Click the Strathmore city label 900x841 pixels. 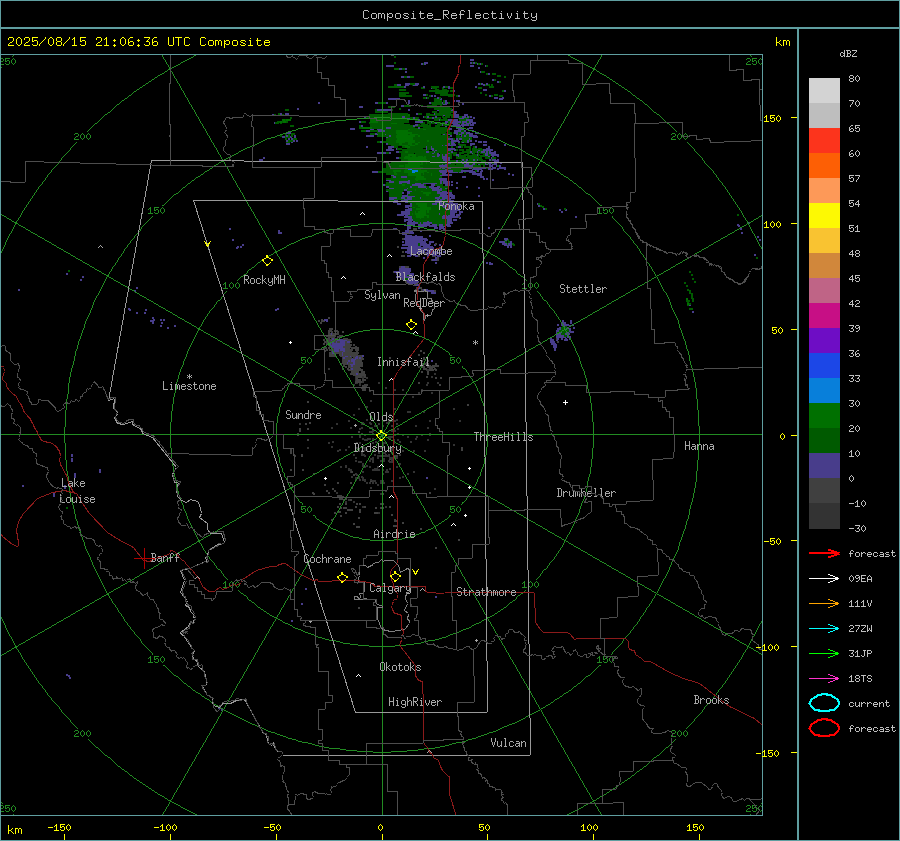point(486,592)
